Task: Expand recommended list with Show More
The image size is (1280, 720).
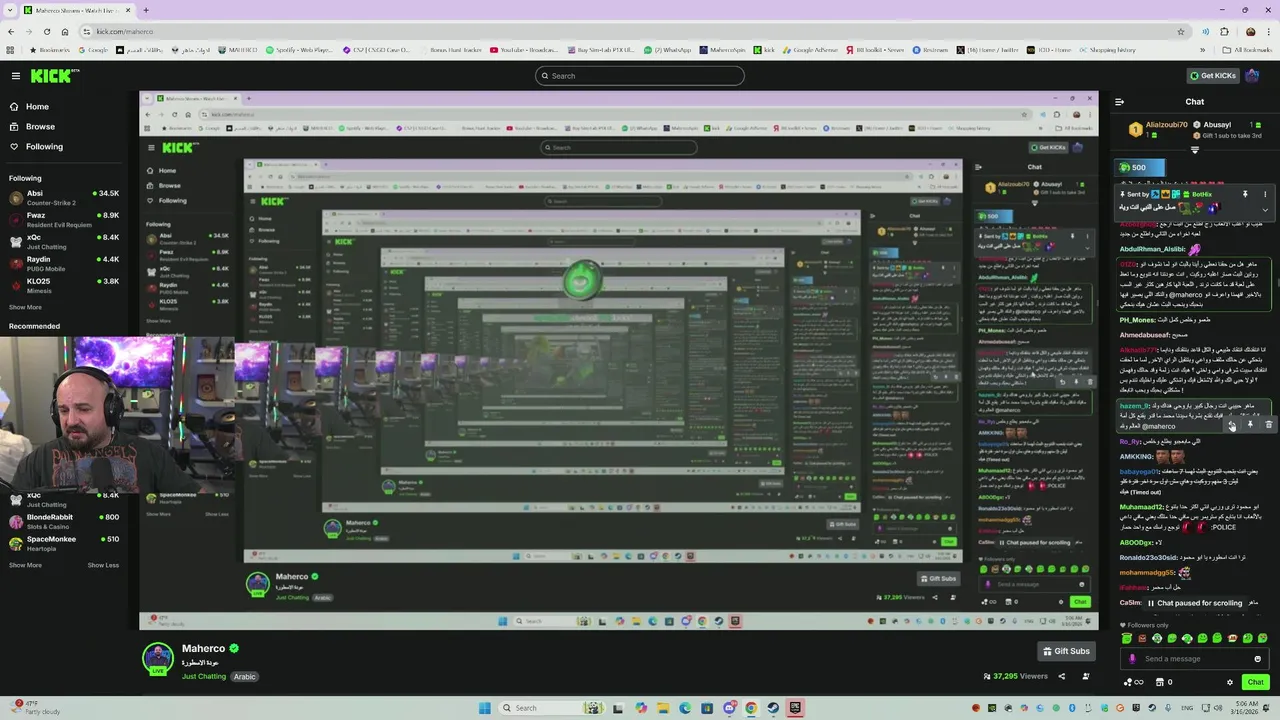Action: click(26, 565)
